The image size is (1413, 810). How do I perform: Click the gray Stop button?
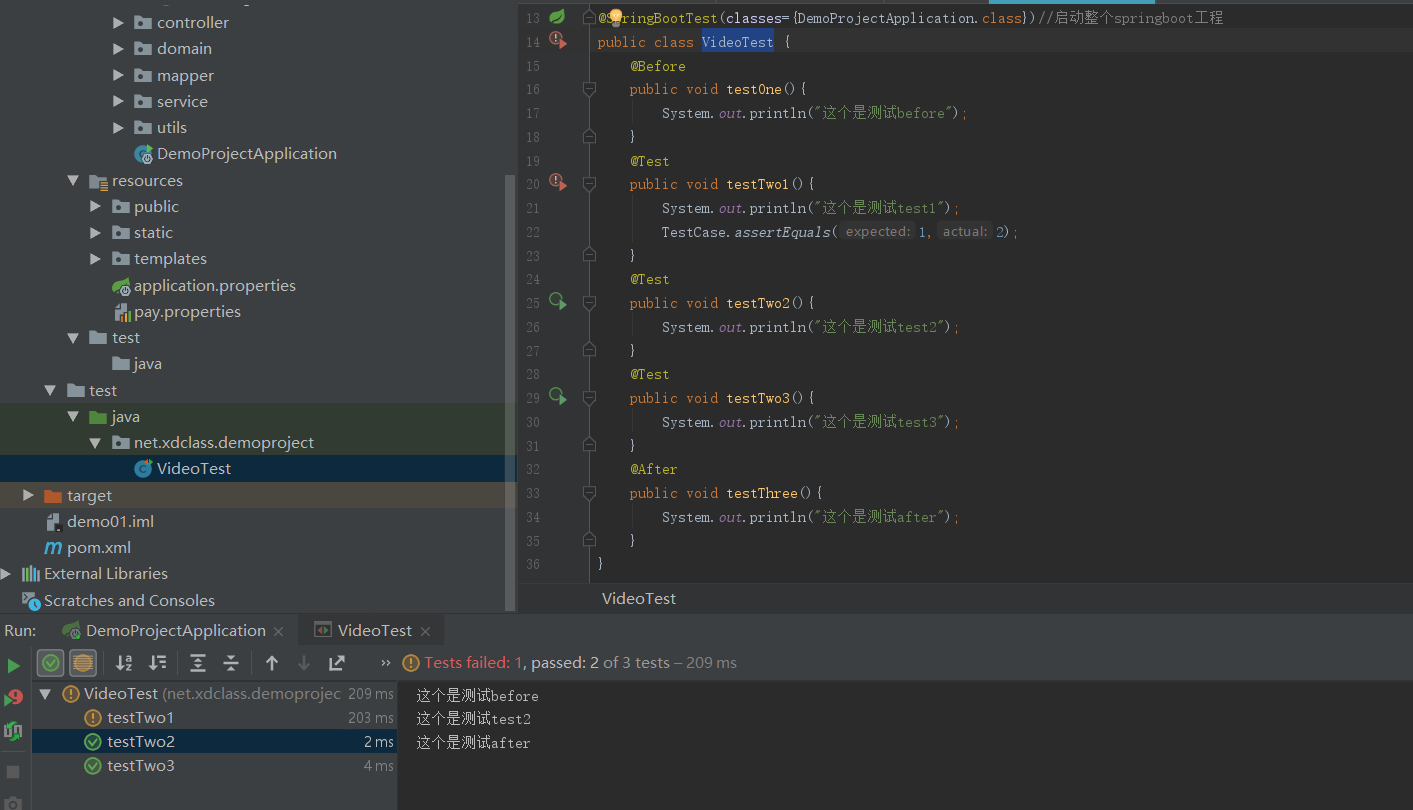[13, 772]
